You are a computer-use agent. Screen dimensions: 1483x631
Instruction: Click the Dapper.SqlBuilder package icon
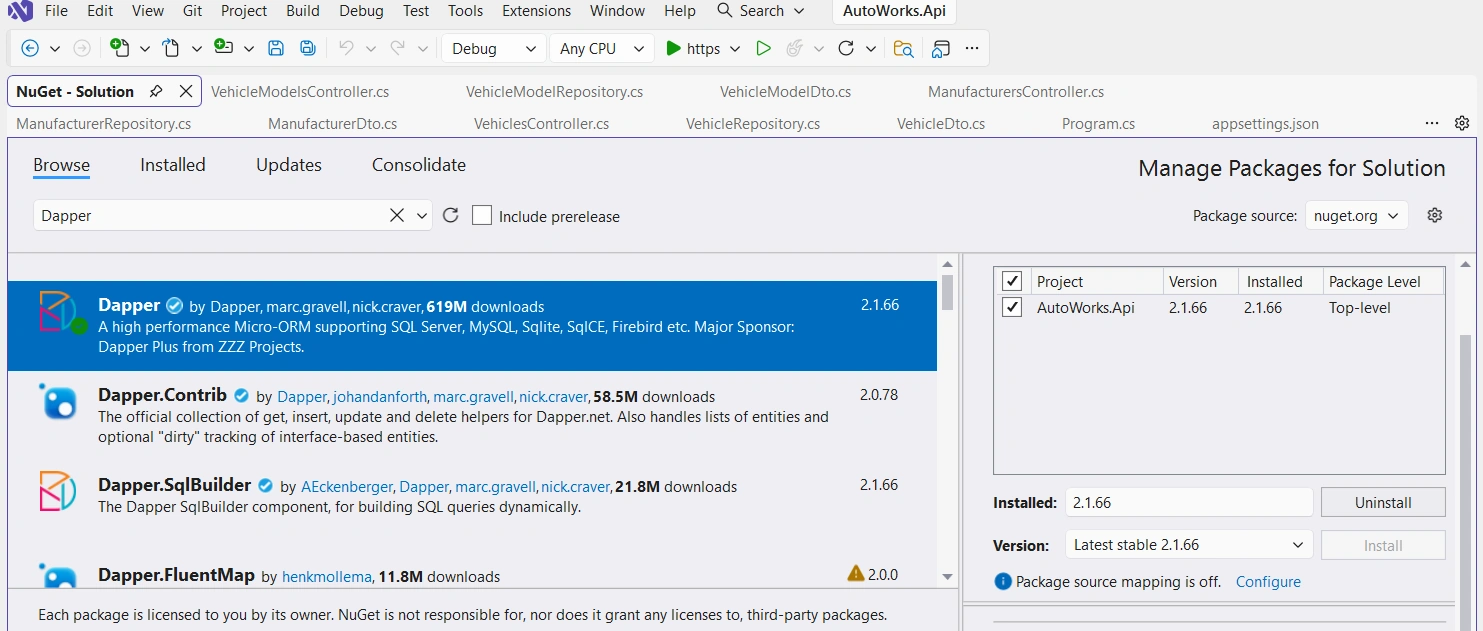coord(58,491)
